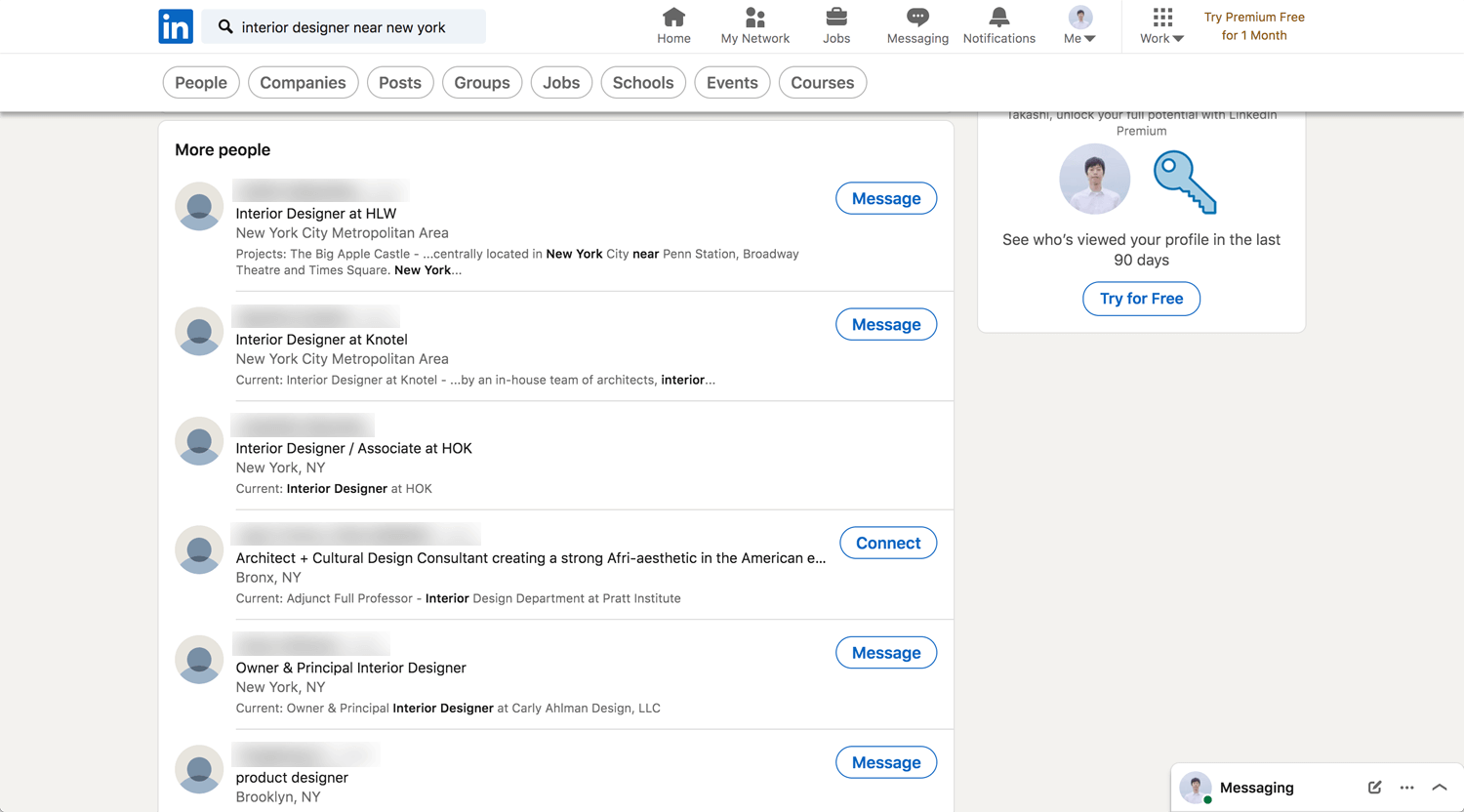Click Try for Free premium button
This screenshot has height=812, width=1464.
click(x=1141, y=299)
